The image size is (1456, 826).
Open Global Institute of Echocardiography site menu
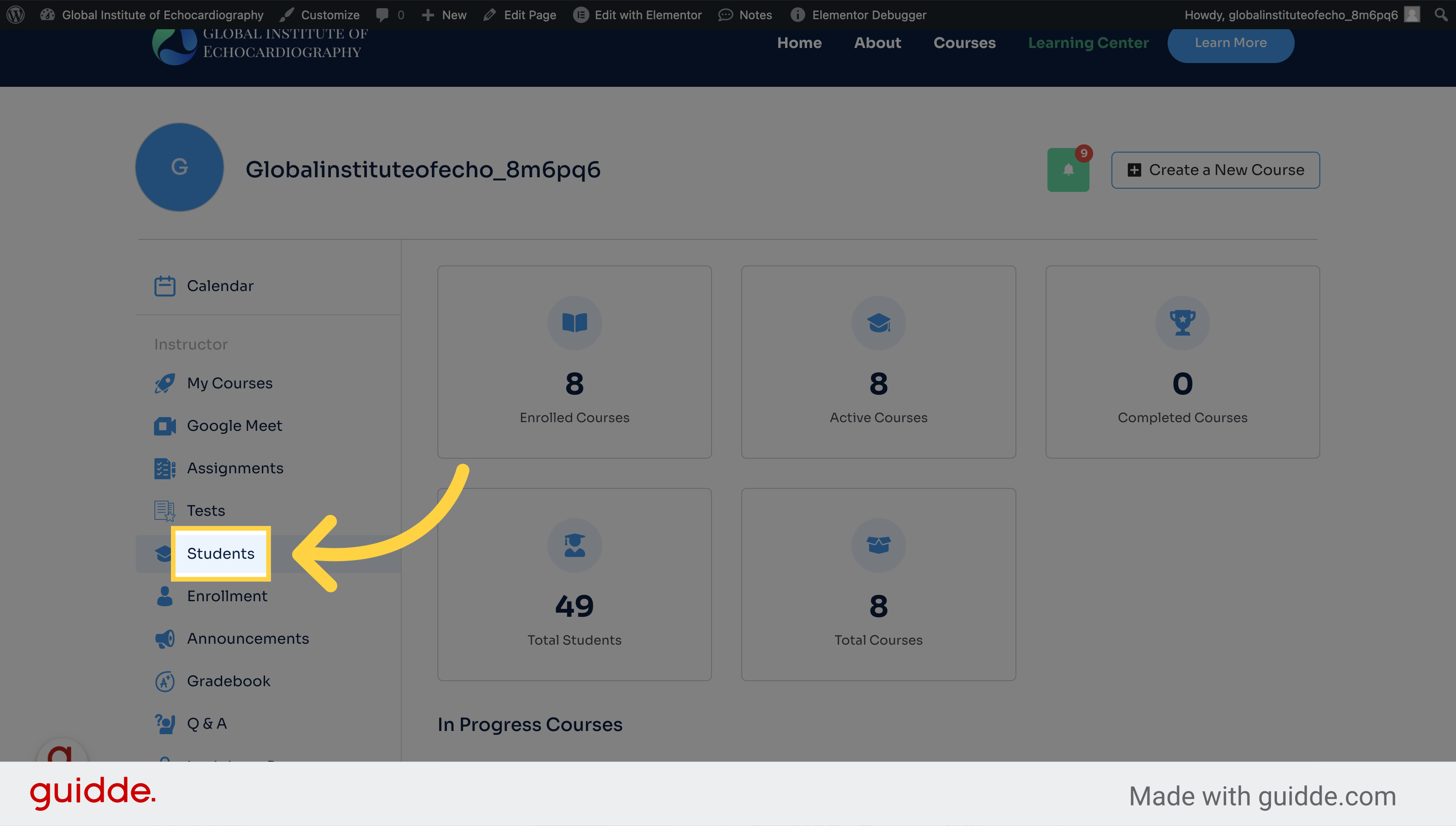[x=152, y=15]
